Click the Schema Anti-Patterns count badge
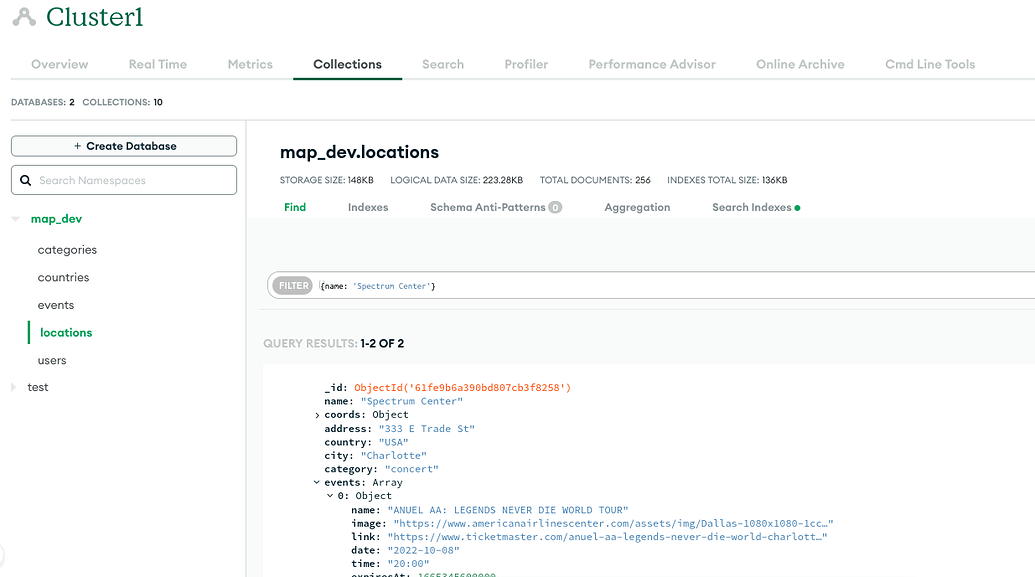This screenshot has height=577, width=1035. 555,208
